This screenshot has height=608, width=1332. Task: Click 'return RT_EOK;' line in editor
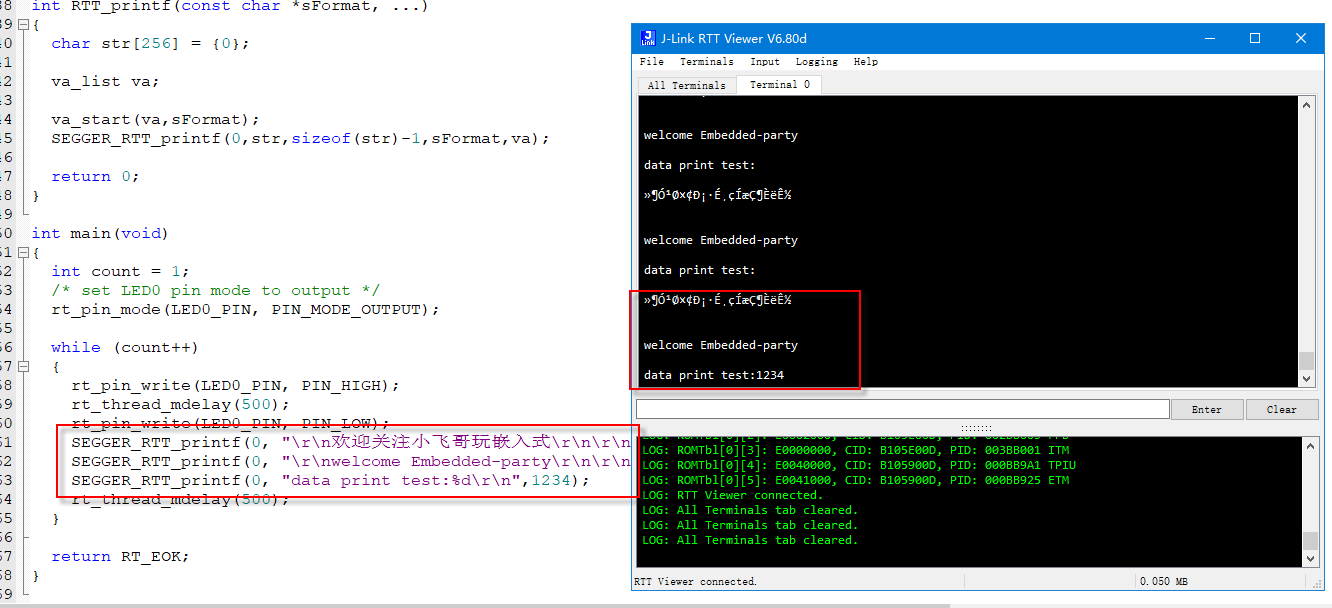click(120, 556)
